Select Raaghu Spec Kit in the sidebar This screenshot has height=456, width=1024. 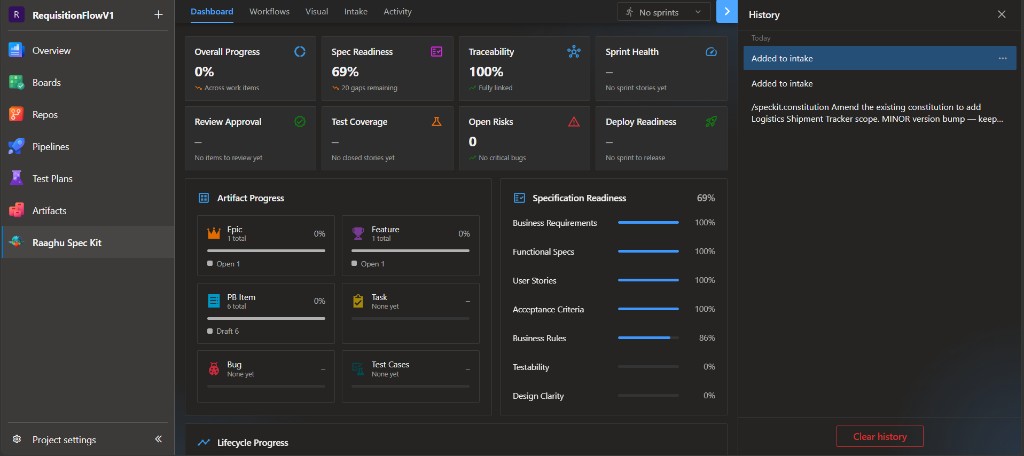tap(87, 242)
